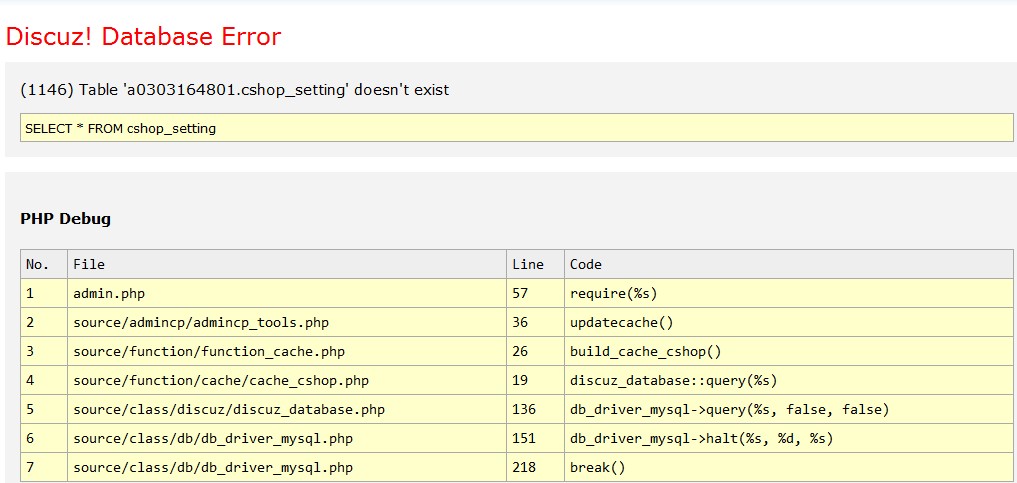This screenshot has height=483, width=1017.
Task: Click the db_driver_mysql.php file cell in row 7
Action: pyautogui.click(x=287, y=467)
